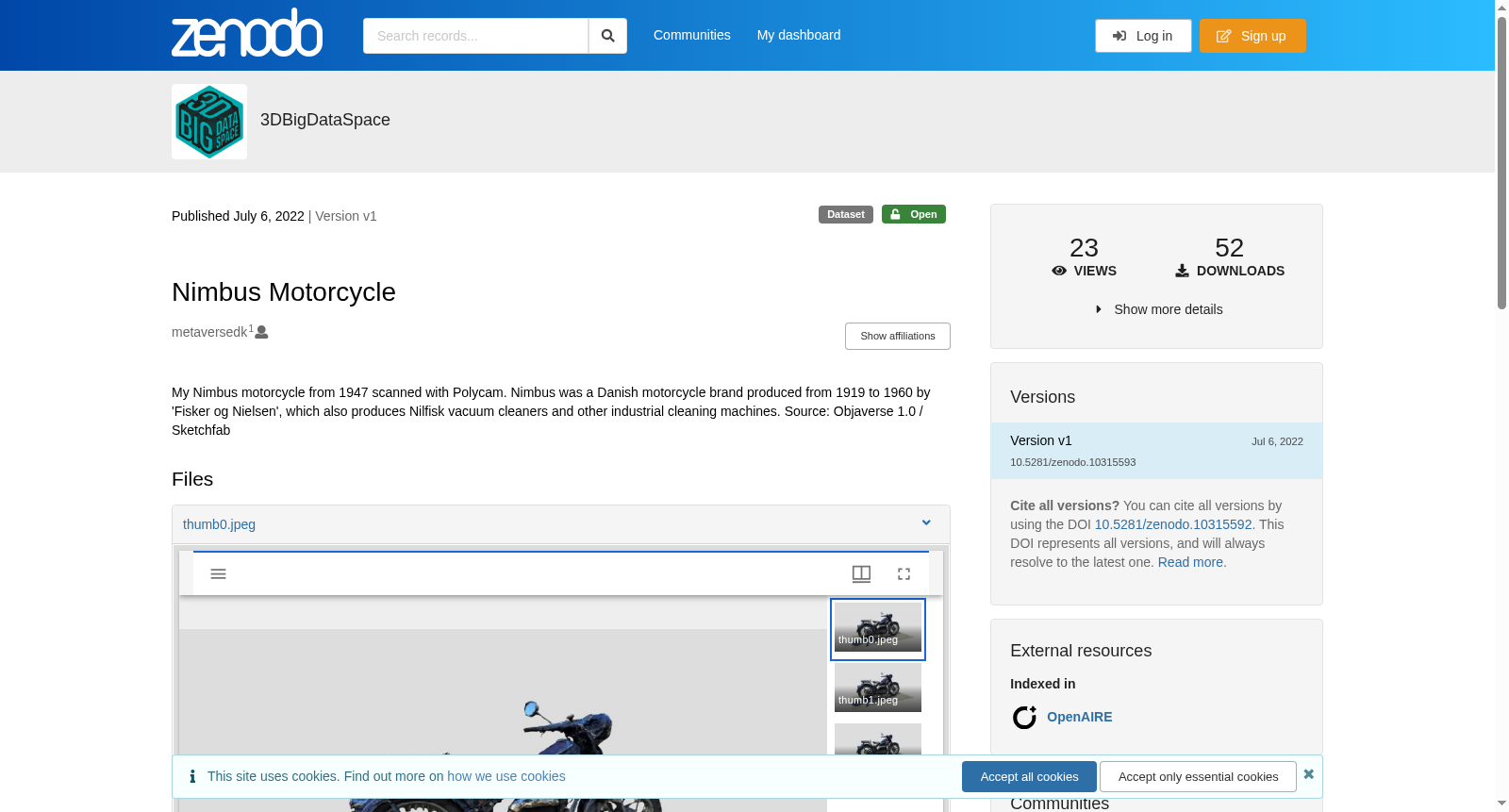Click the Zenodo logo
This screenshot has height=812, width=1509.
[247, 33]
